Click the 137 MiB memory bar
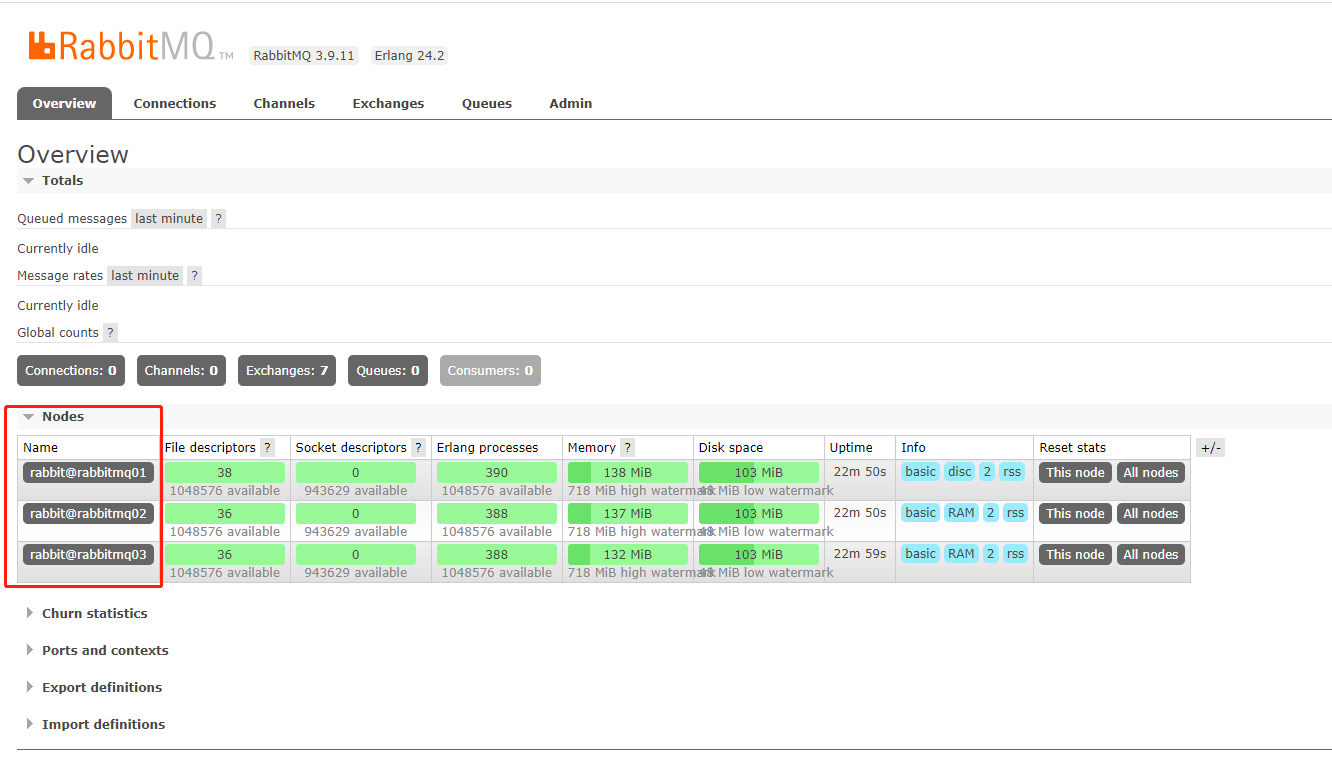The height and width of the screenshot is (757, 1332). (x=628, y=514)
